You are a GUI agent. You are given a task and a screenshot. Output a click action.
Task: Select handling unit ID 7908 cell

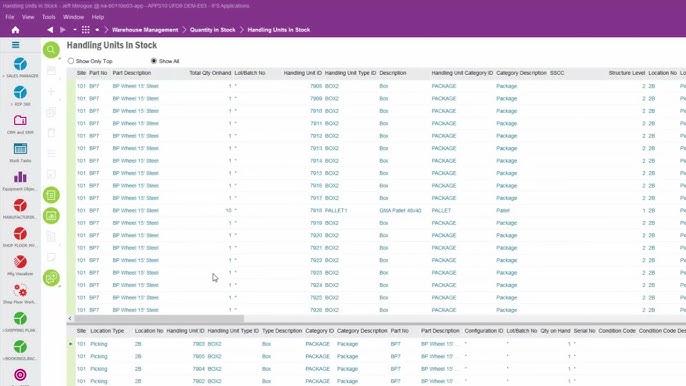[316, 86]
